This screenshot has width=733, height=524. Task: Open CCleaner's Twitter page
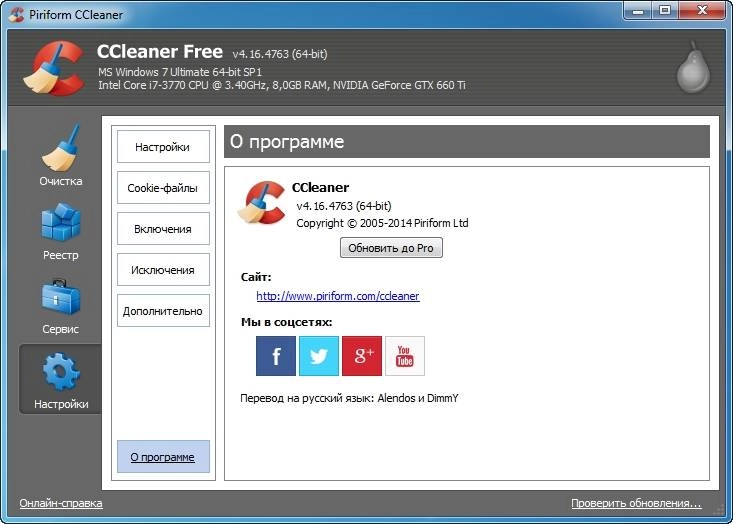319,356
